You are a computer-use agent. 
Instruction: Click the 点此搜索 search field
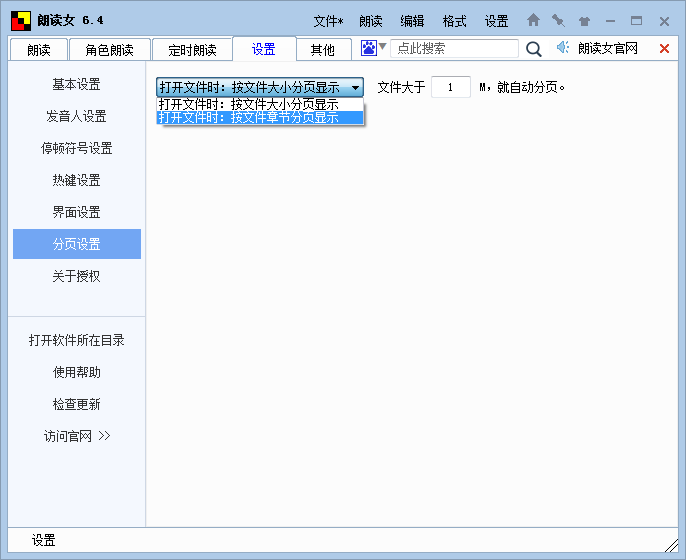click(x=454, y=48)
